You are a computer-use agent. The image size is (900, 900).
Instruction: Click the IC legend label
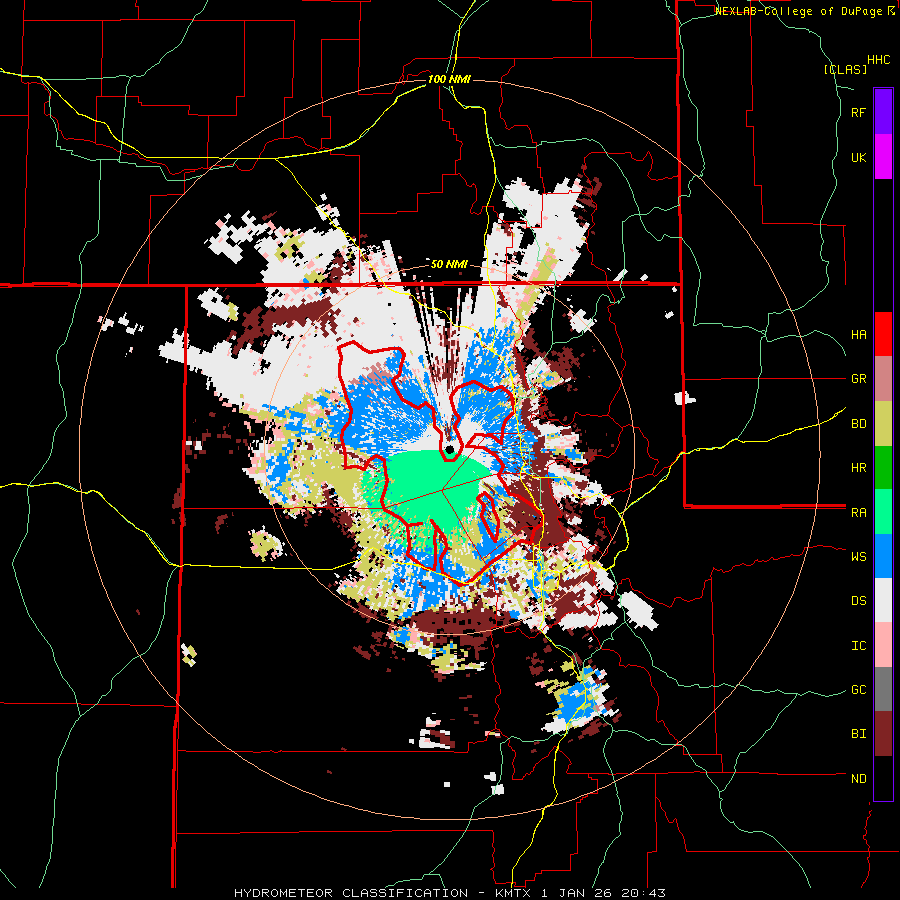[858, 646]
